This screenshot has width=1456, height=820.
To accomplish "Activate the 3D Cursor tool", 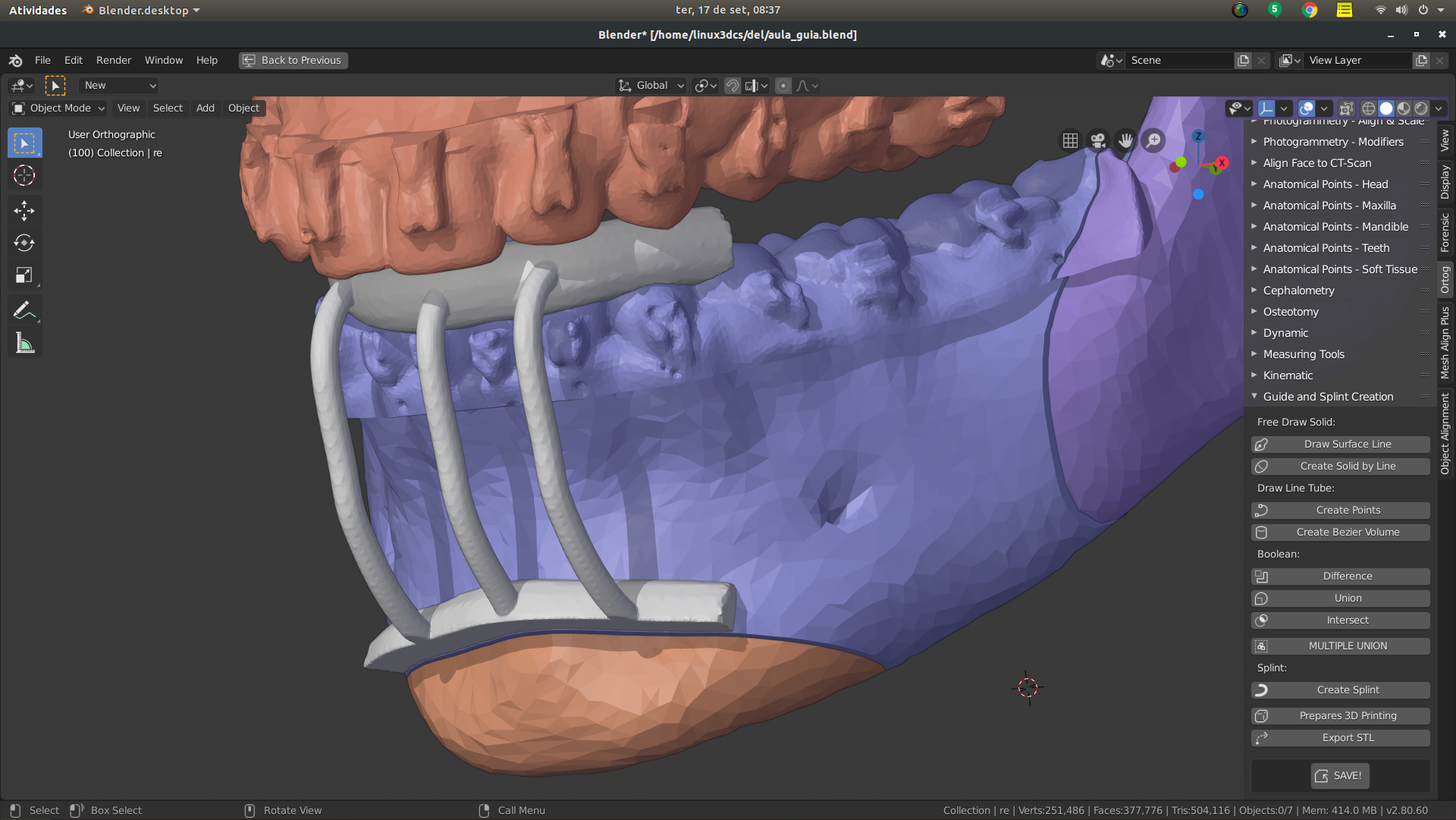I will coord(24,175).
